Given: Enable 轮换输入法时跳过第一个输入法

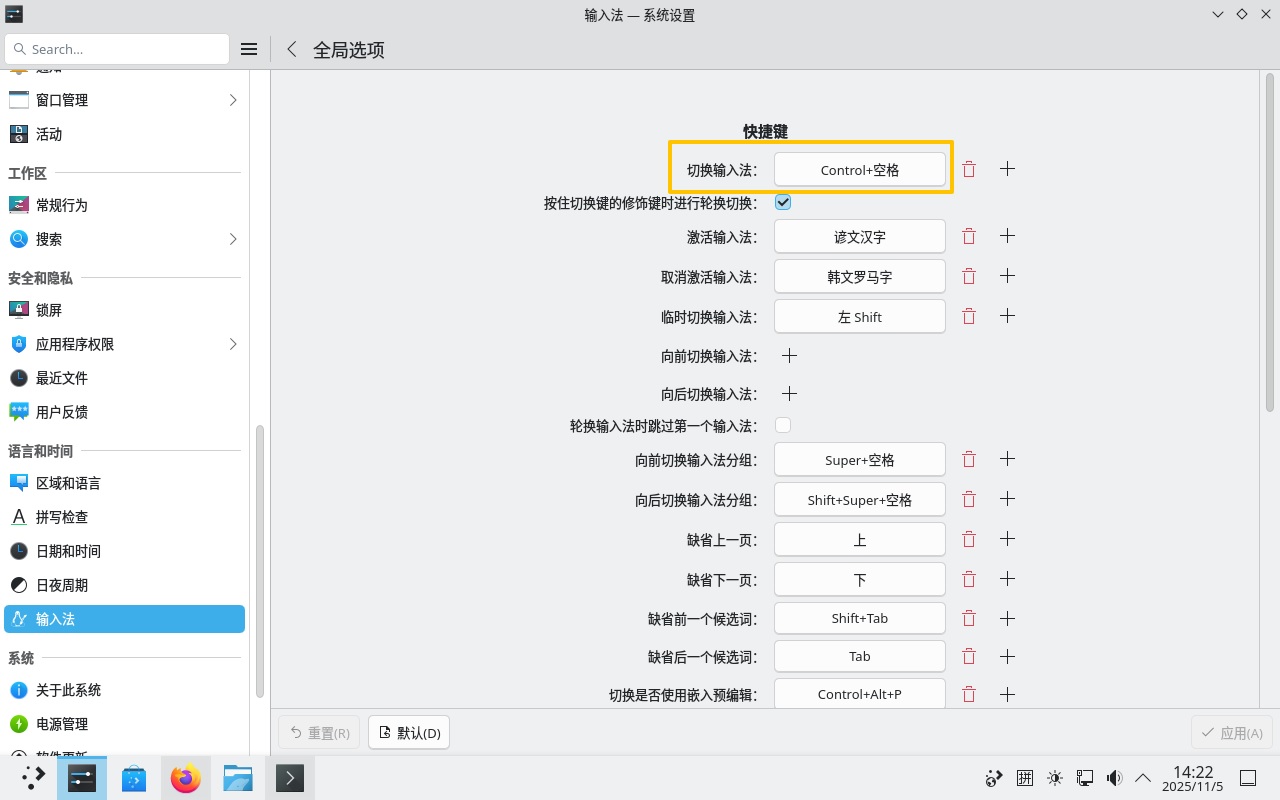Looking at the screenshot, I should tap(783, 425).
